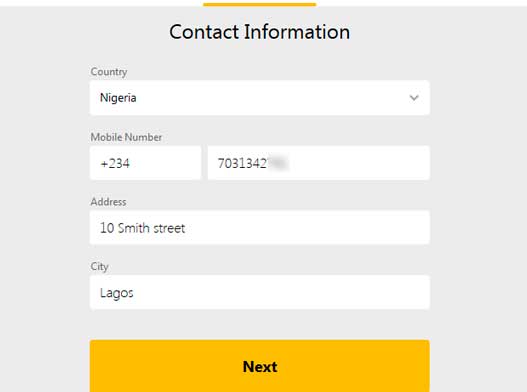Focus the mobile number field starting 7031342
The height and width of the screenshot is (392, 527).
(x=319, y=163)
